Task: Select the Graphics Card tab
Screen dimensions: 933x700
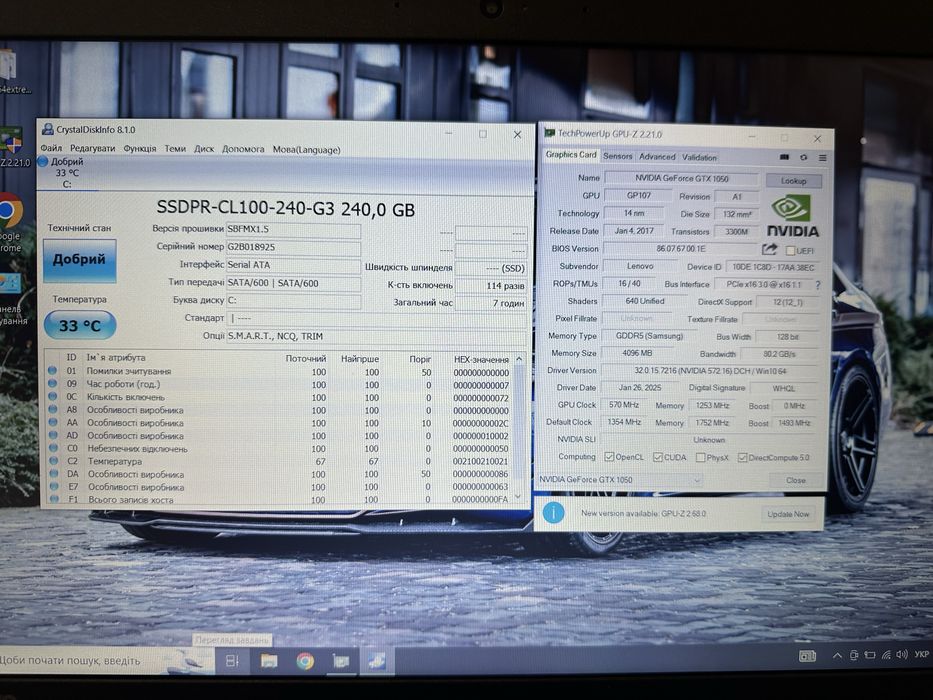Action: pos(571,155)
